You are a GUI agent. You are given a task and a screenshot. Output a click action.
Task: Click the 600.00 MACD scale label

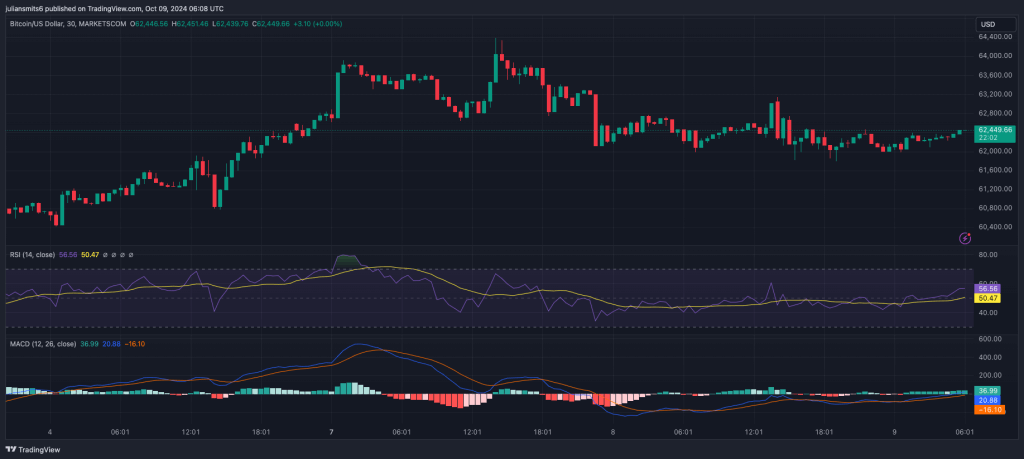click(x=991, y=338)
